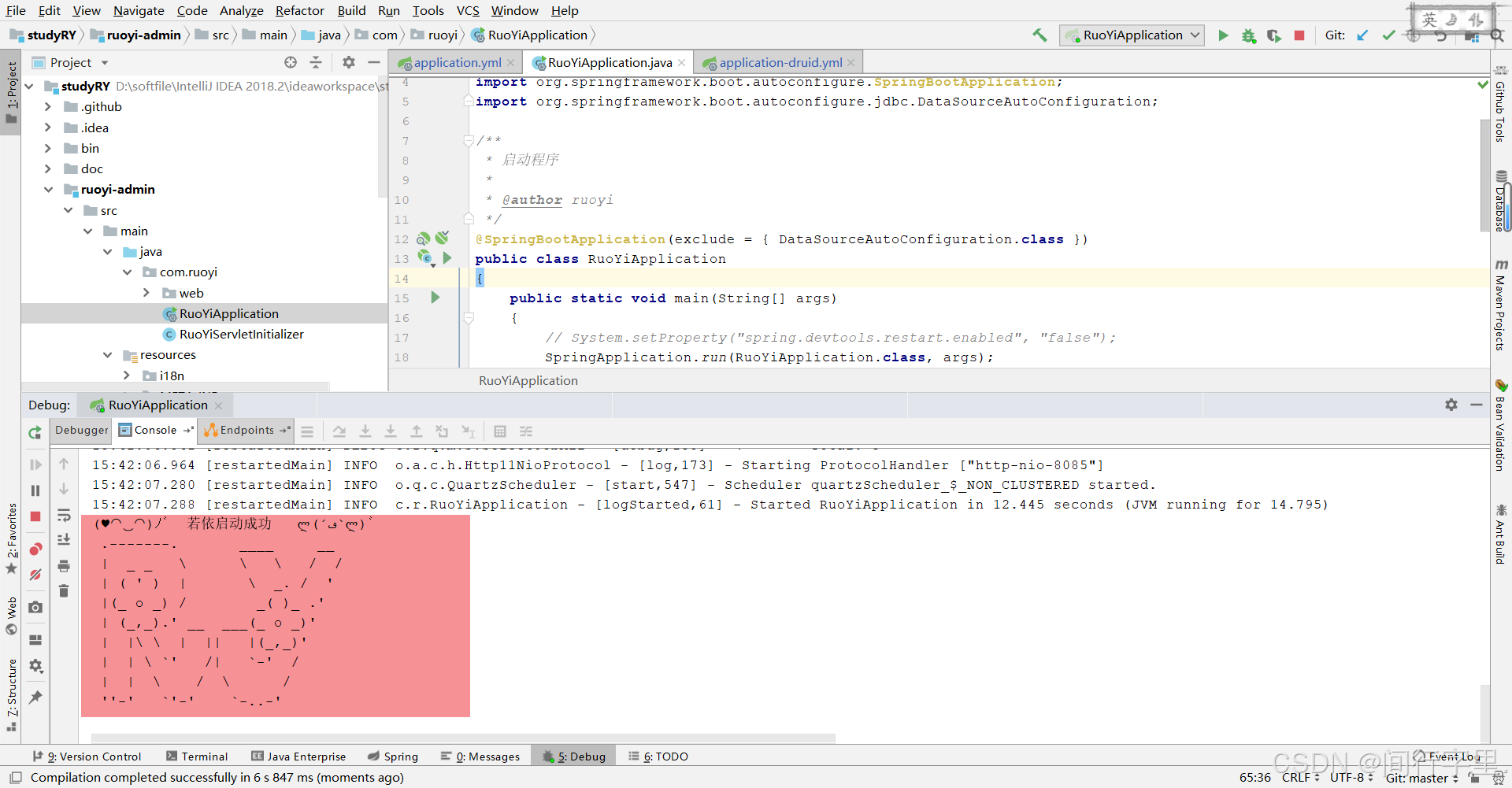The image size is (1512, 788).
Task: Collapse the ruoyi-admin module node
Action: tap(48, 189)
